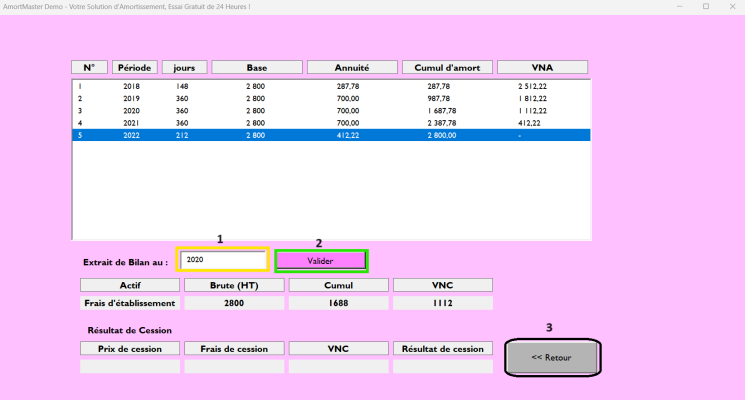Click the annuity 412,22 in the 2022 row
The height and width of the screenshot is (400, 745).
(348, 135)
